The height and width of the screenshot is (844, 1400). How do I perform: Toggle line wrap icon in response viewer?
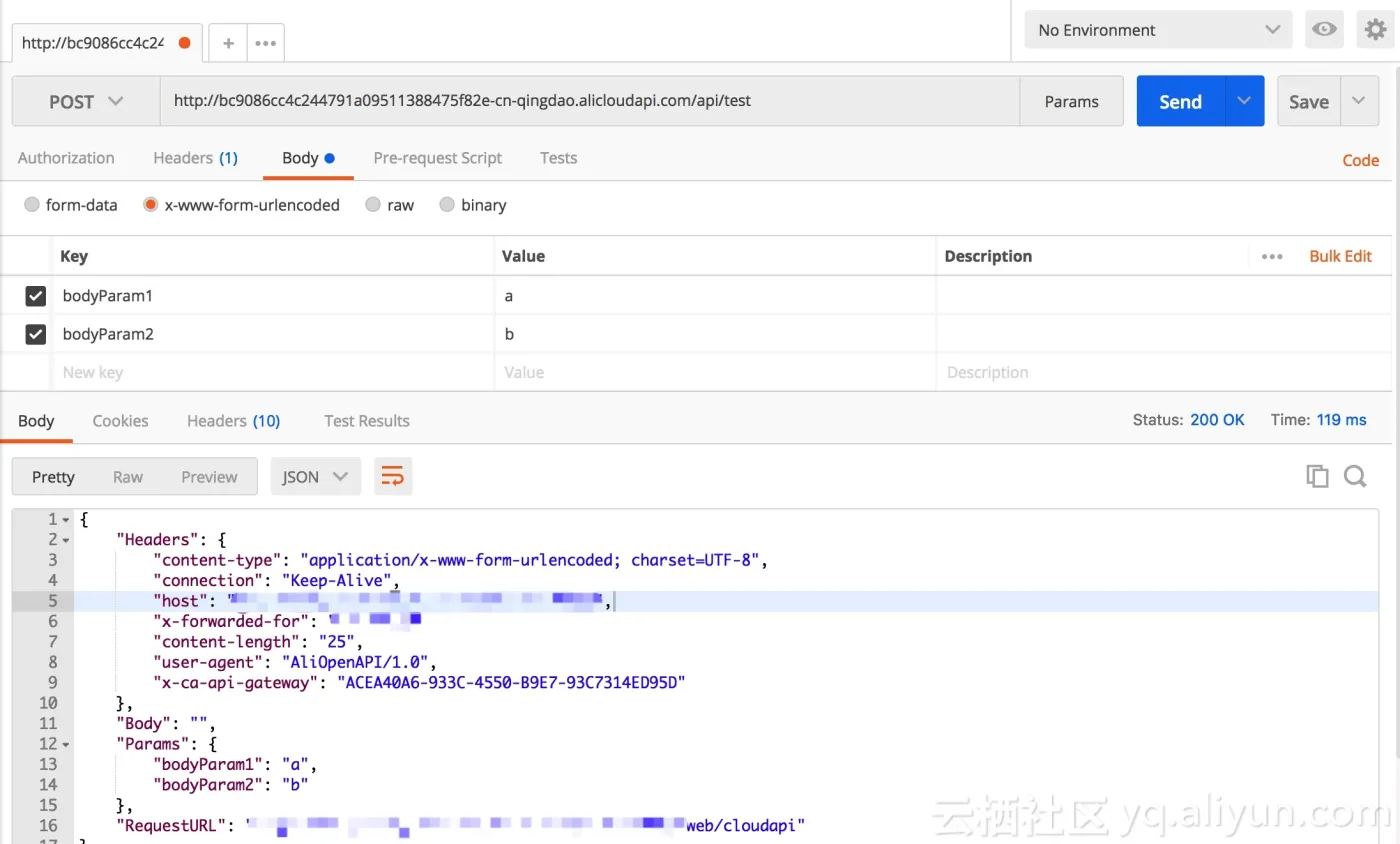click(393, 477)
